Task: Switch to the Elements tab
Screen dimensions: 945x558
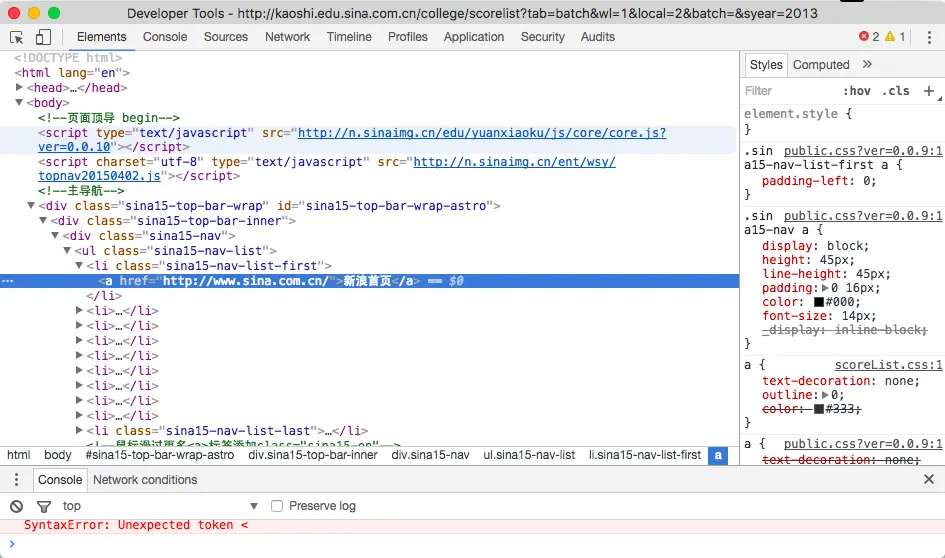Action: pos(101,37)
